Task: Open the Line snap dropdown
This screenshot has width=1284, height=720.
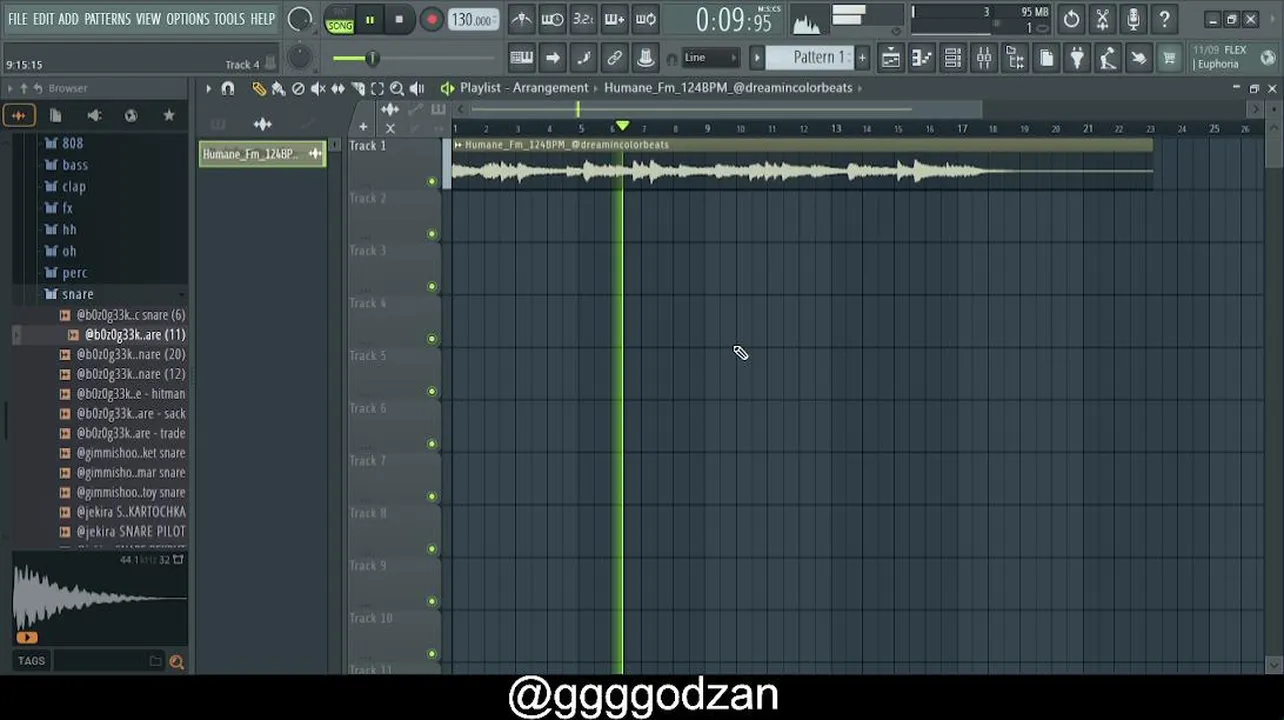Action: 710,58
